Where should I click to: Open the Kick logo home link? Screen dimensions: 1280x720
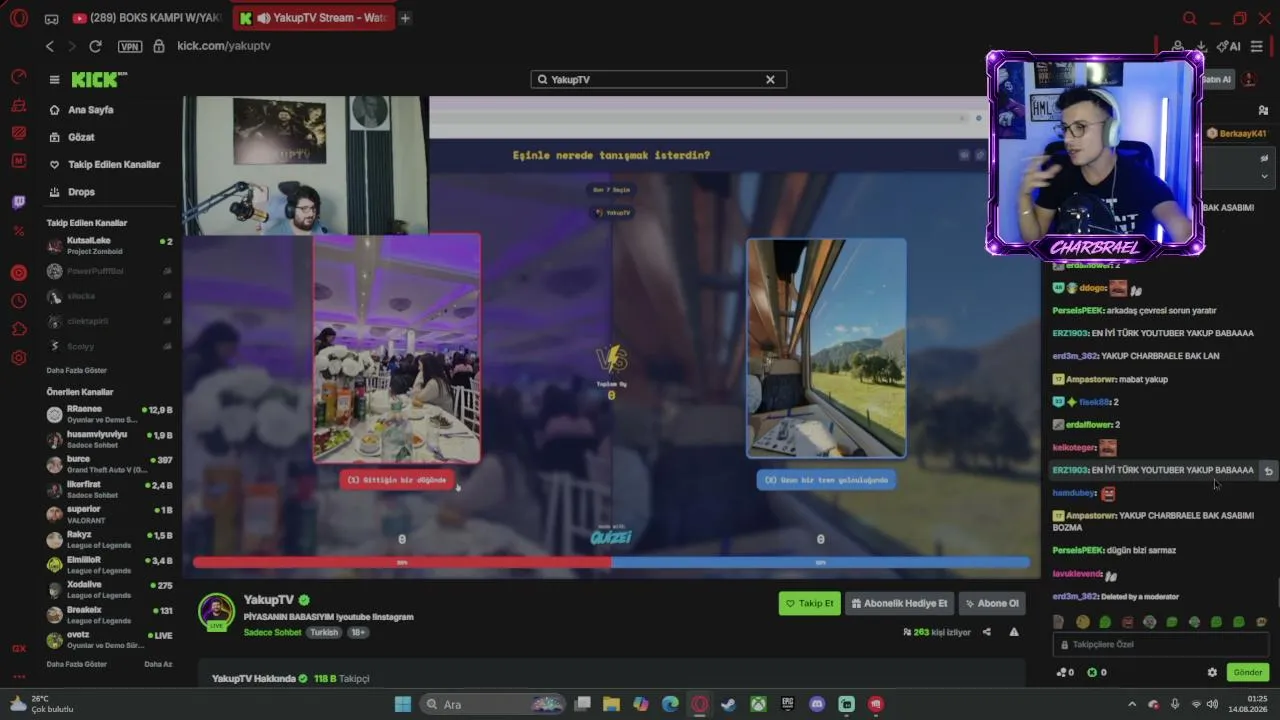pyautogui.click(x=99, y=80)
